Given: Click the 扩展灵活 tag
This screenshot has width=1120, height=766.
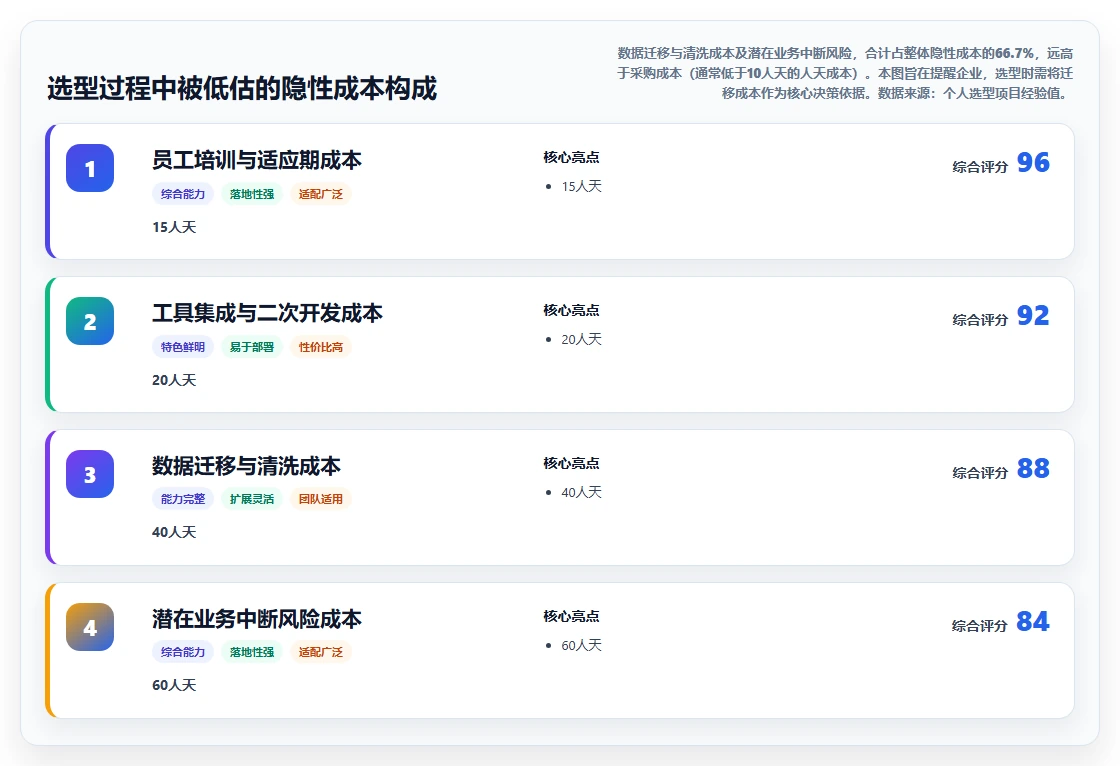Looking at the screenshot, I should pyautogui.click(x=251, y=499).
